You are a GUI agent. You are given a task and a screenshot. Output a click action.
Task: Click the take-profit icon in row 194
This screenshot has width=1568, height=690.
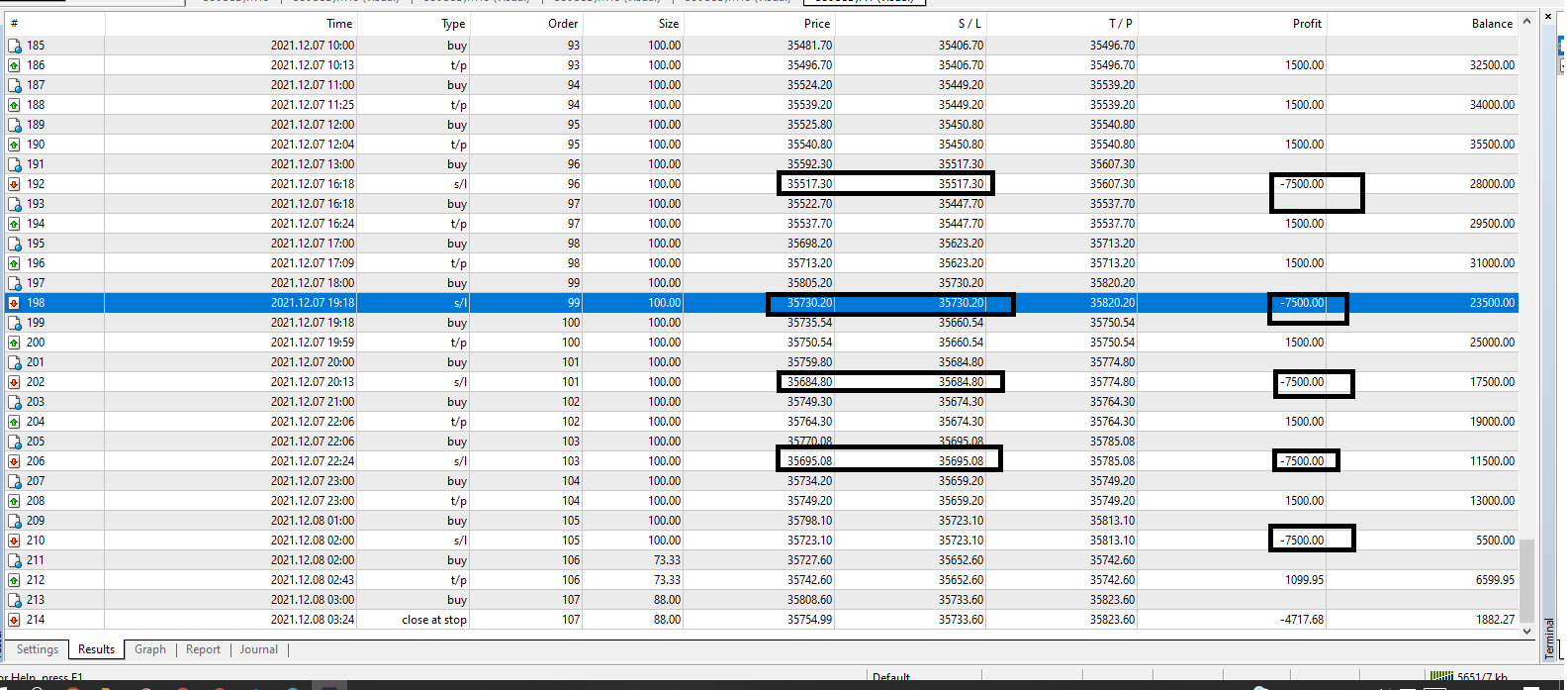[x=14, y=224]
